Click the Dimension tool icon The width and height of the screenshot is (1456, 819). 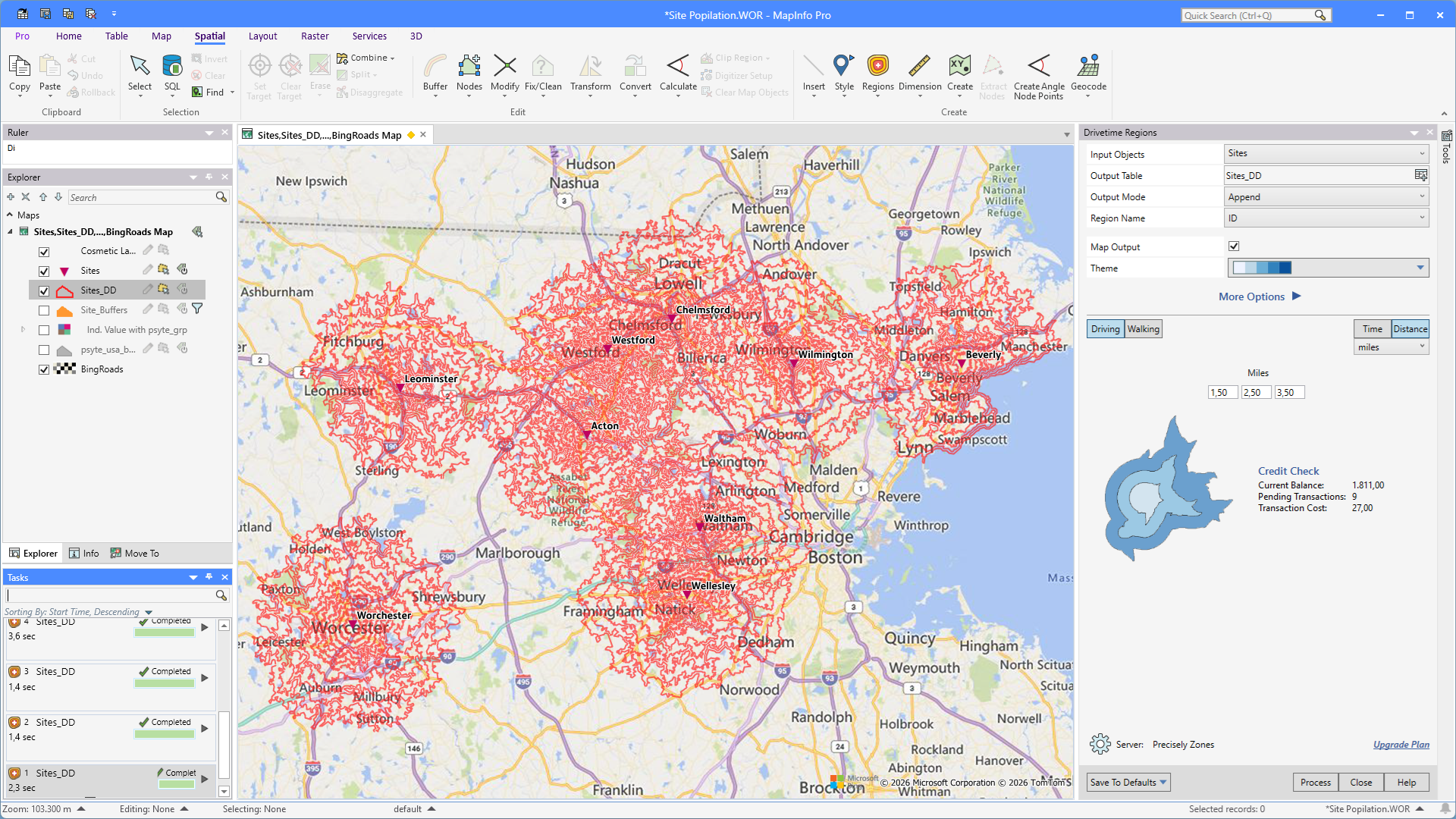[919, 67]
